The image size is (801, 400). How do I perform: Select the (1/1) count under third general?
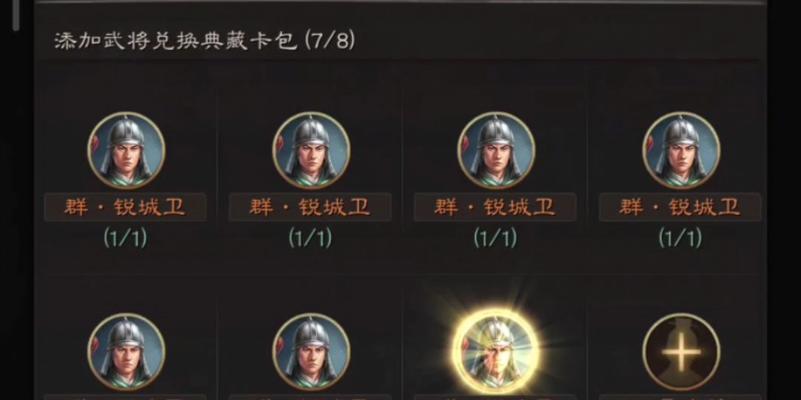[495, 238]
